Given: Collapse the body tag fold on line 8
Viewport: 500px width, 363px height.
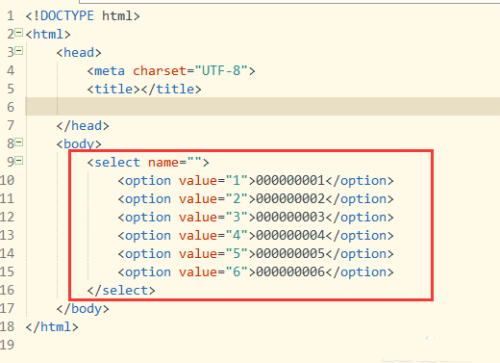Looking at the screenshot, I should (x=19, y=142).
